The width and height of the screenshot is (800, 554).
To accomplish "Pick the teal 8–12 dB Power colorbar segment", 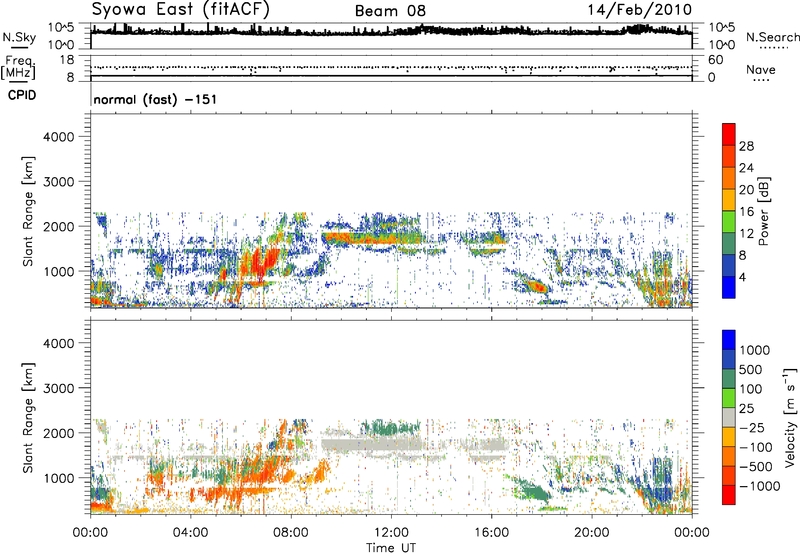I will pos(729,243).
